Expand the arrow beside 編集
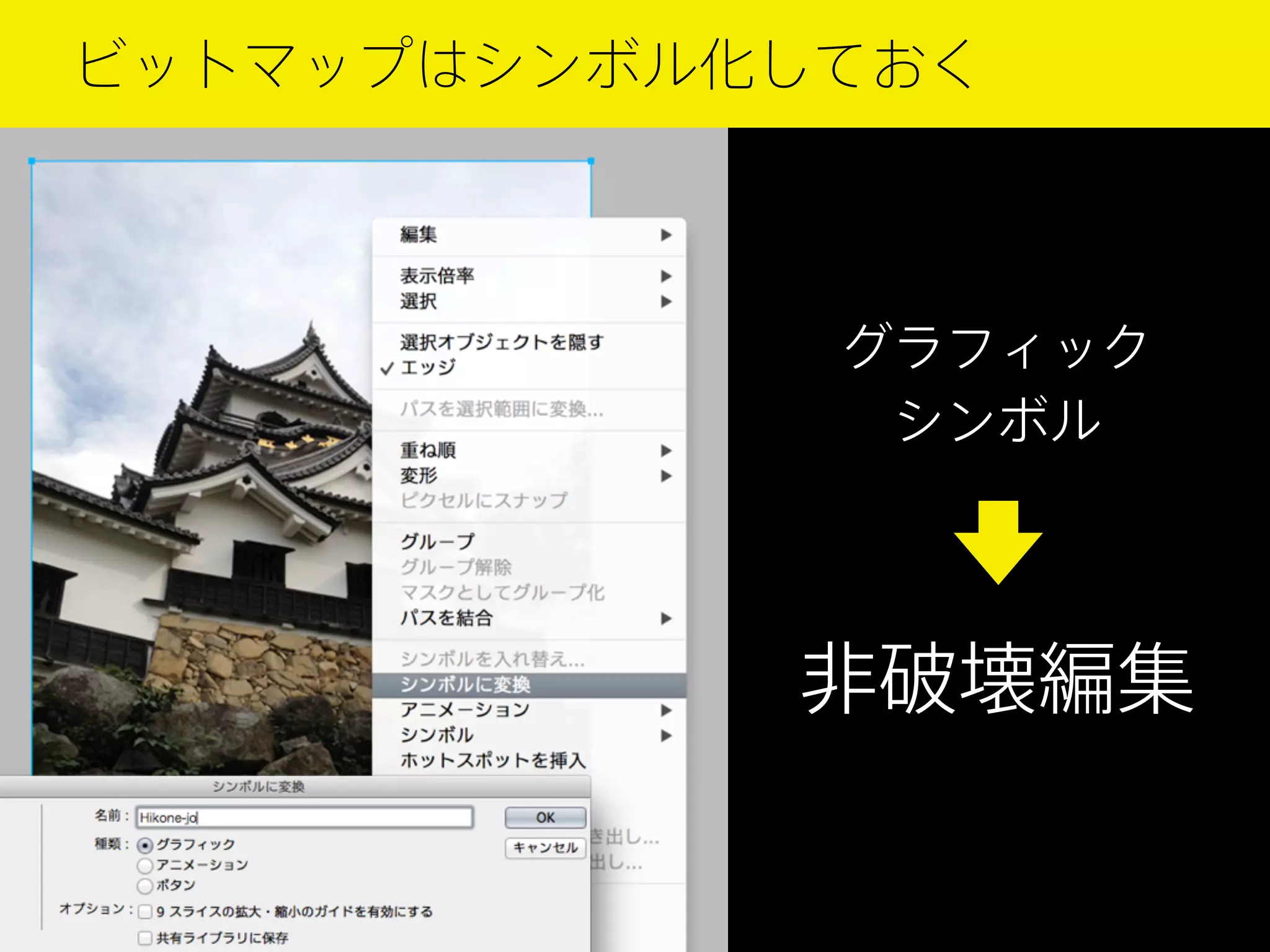Image resolution: width=1270 pixels, height=952 pixels. [666, 235]
